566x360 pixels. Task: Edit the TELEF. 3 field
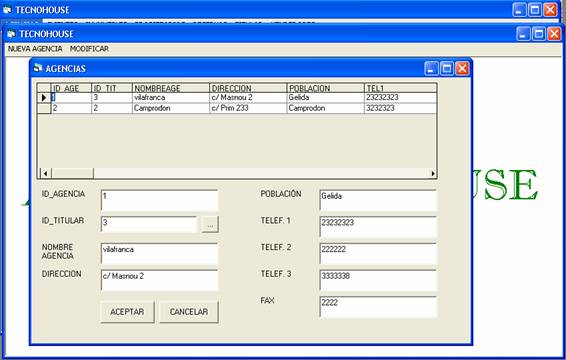378,280
